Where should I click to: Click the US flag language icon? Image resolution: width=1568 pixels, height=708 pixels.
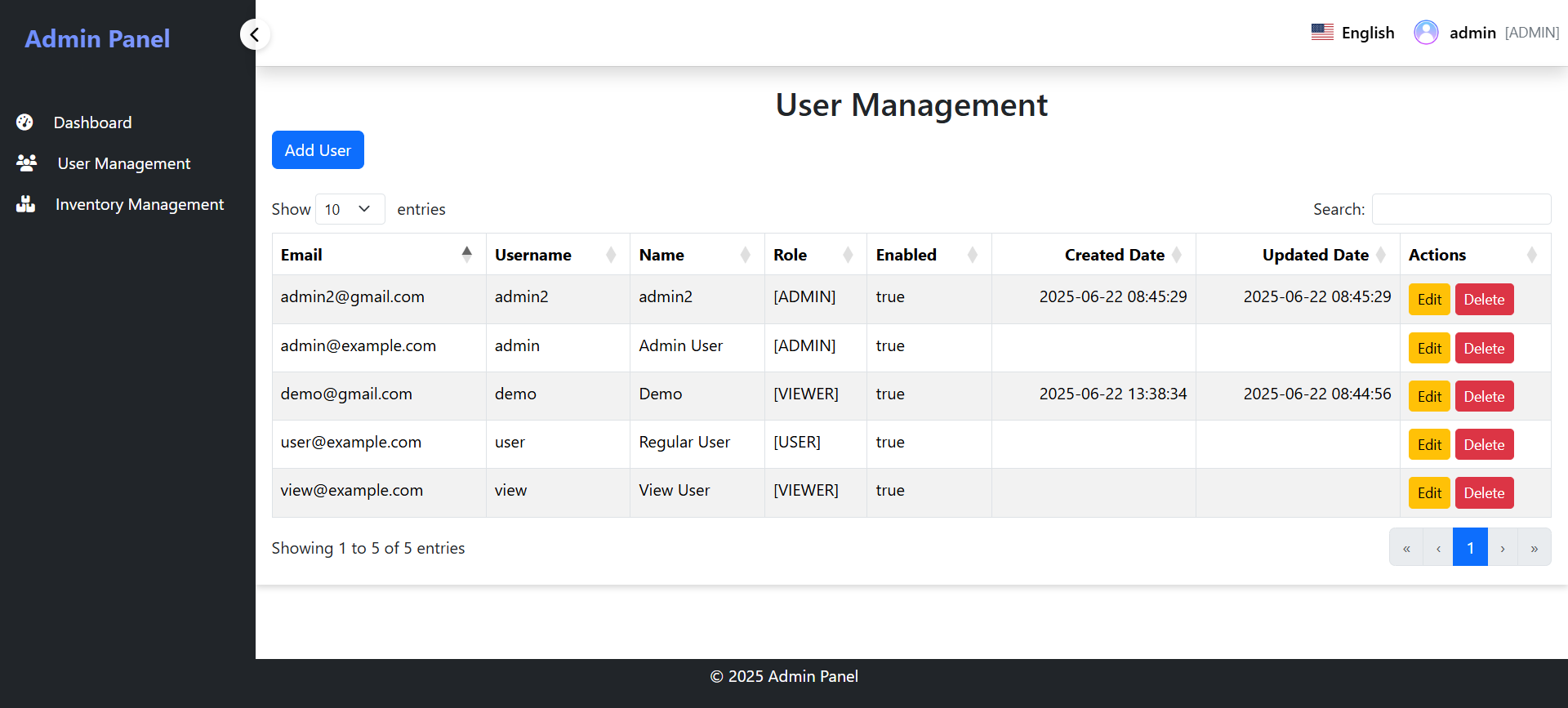point(1322,33)
